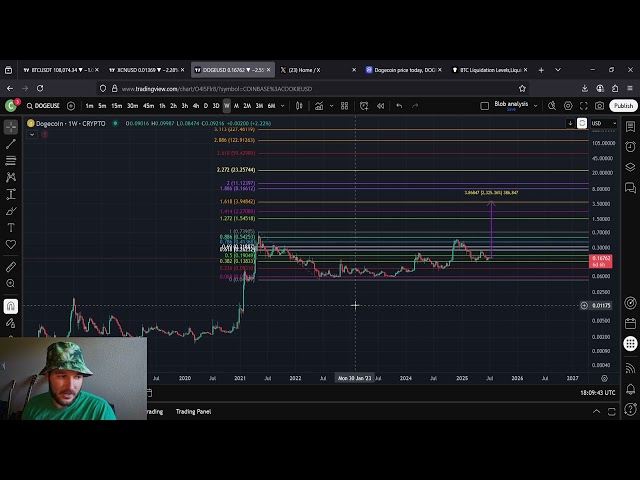Toggle the Blob analysis layout checkbox

pos(485,105)
